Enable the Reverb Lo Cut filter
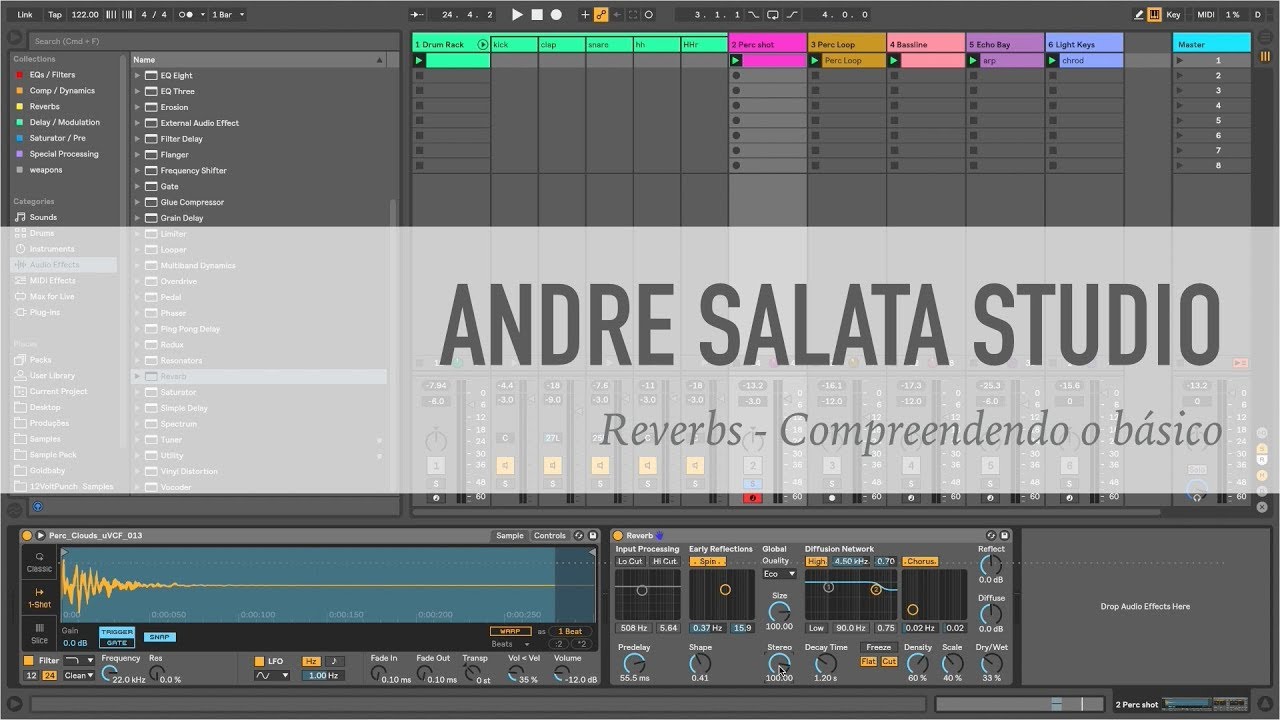This screenshot has height=720, width=1280. pos(630,561)
